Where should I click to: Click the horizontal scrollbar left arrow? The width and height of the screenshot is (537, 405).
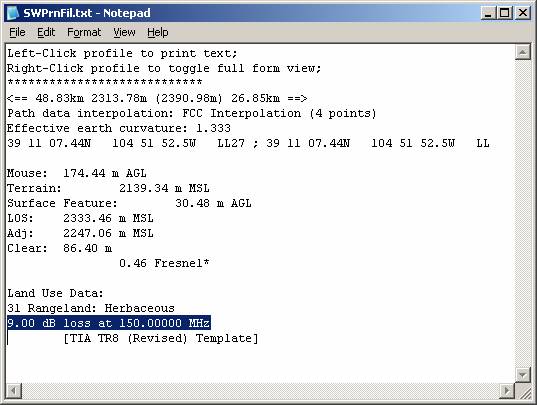pos(14,390)
